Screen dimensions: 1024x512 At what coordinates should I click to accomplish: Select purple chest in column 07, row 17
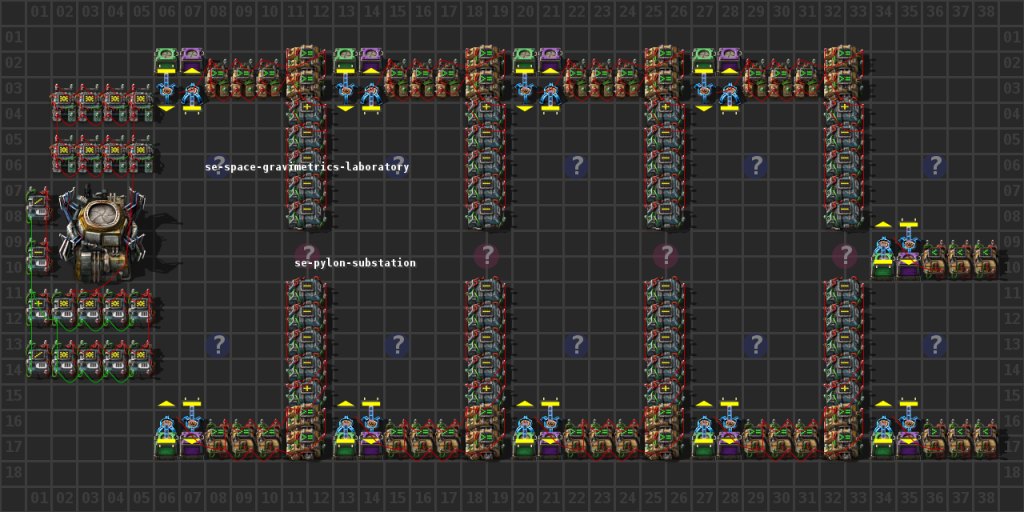point(192,447)
